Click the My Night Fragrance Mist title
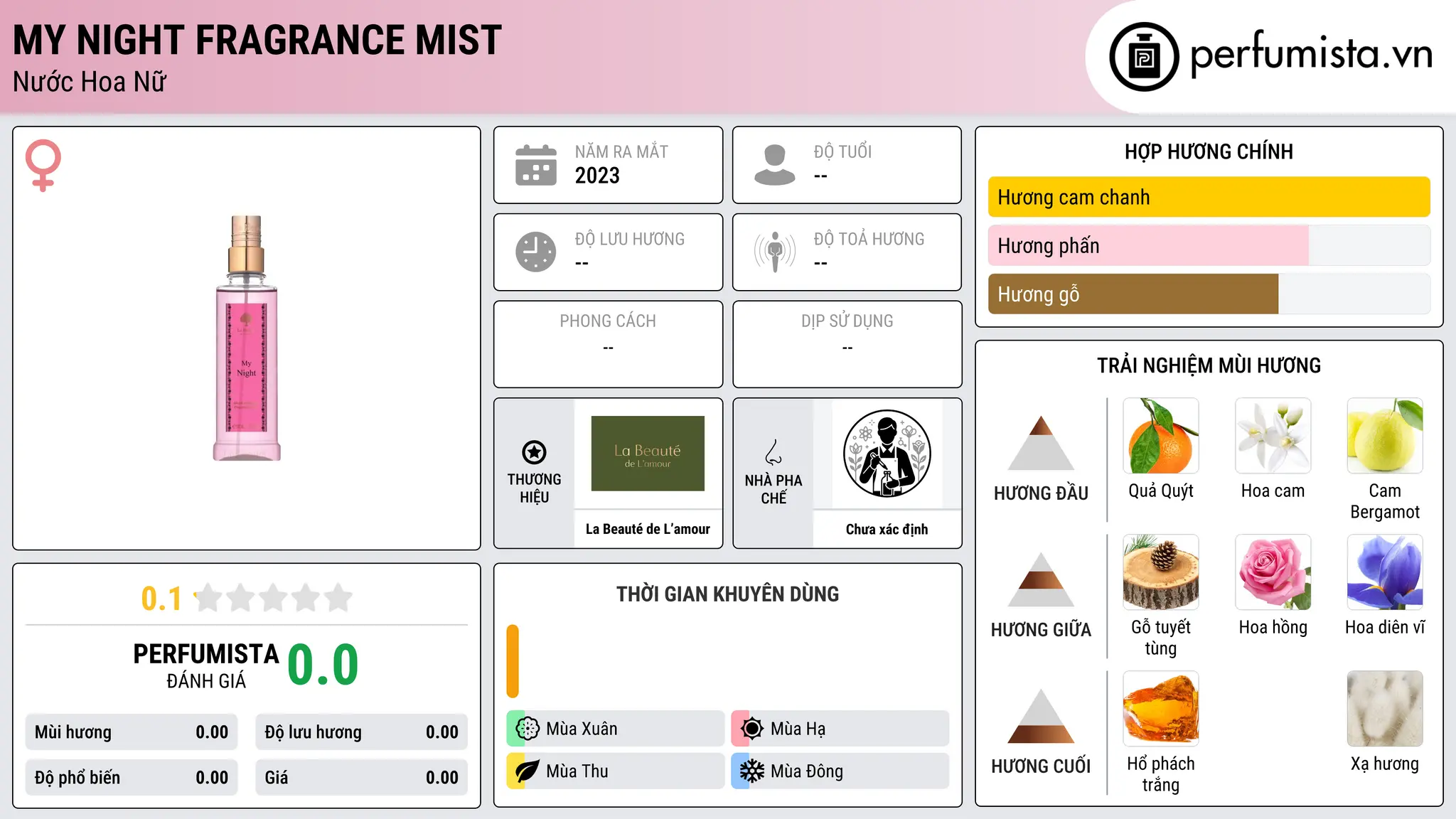The image size is (1456, 819). [x=257, y=40]
